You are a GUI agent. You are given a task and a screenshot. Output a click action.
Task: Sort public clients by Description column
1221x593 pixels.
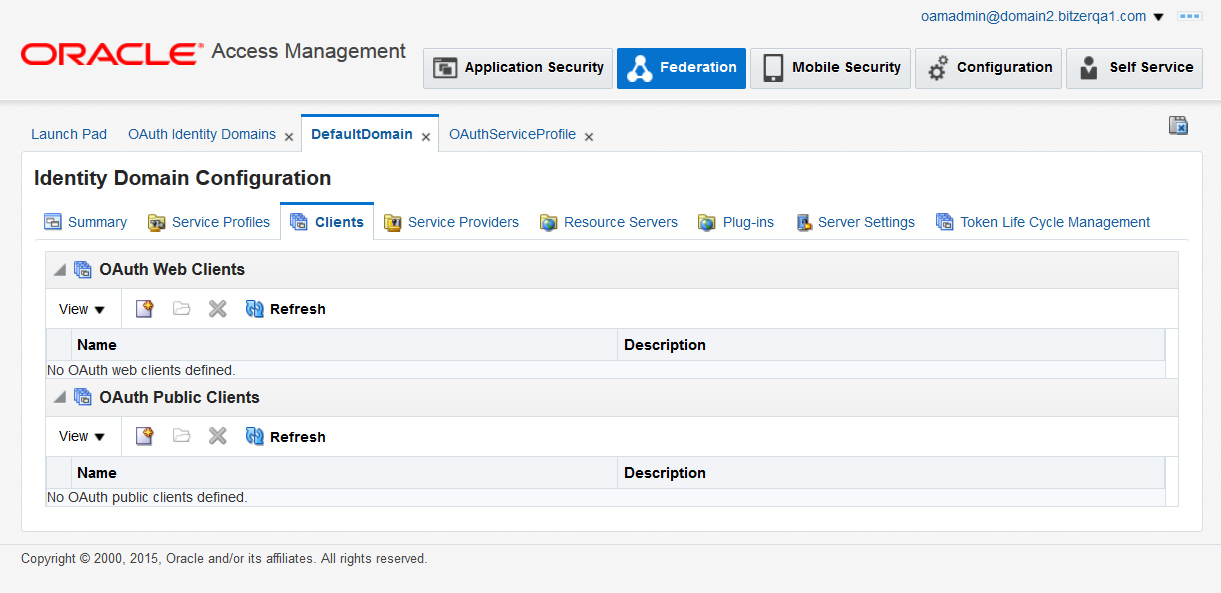click(891, 473)
